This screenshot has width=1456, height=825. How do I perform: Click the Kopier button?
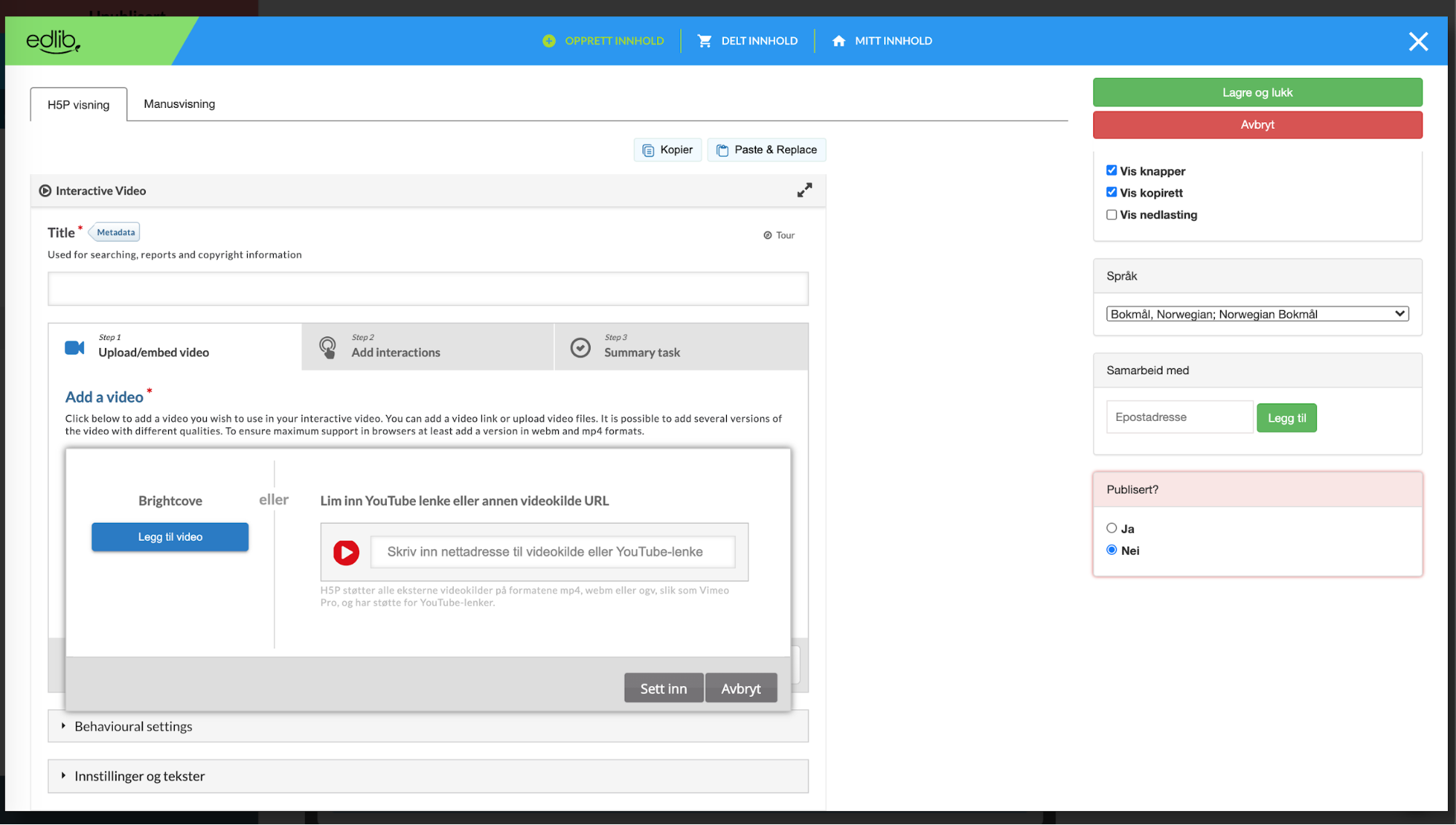[667, 150]
